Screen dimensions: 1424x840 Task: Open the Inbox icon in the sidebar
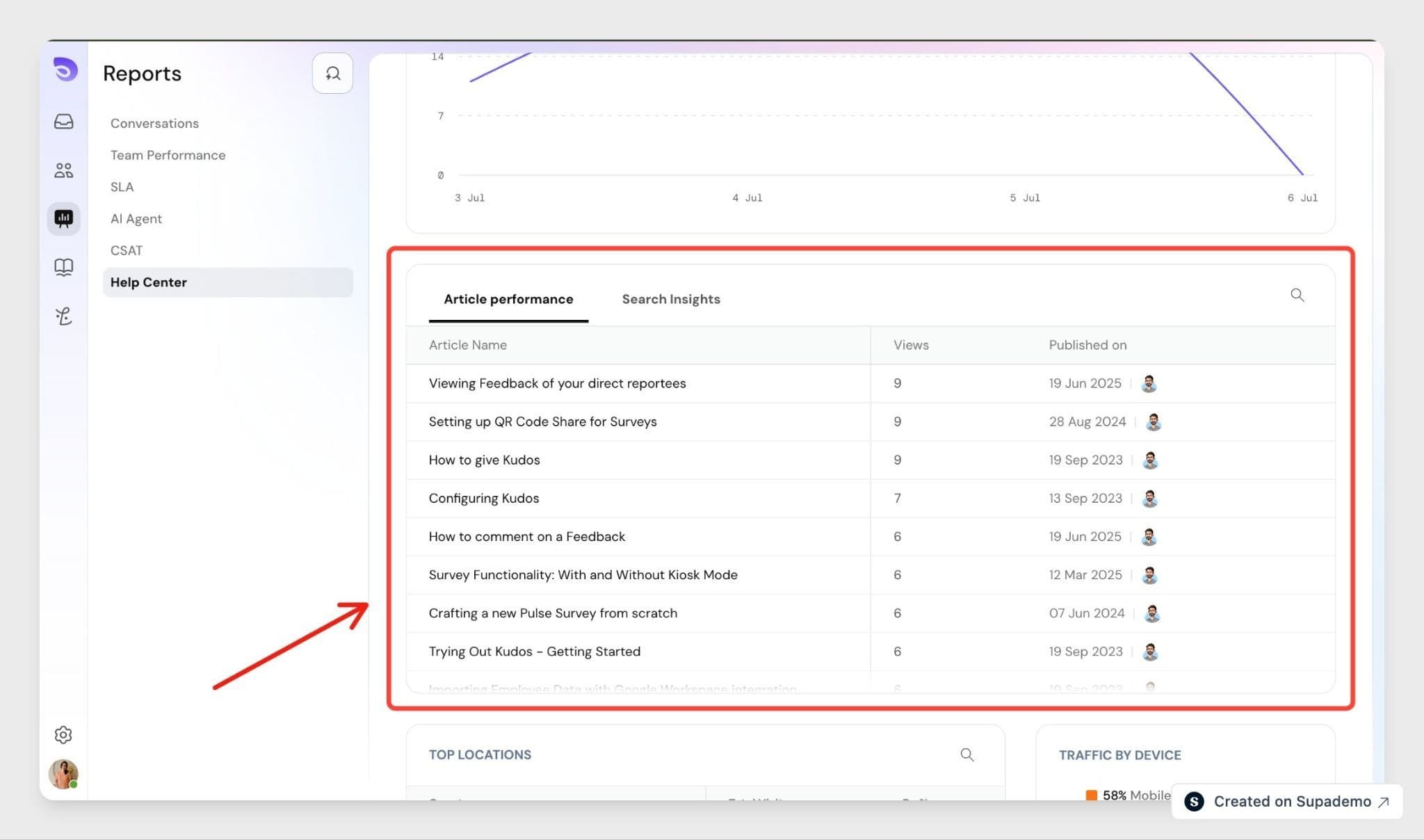[64, 122]
